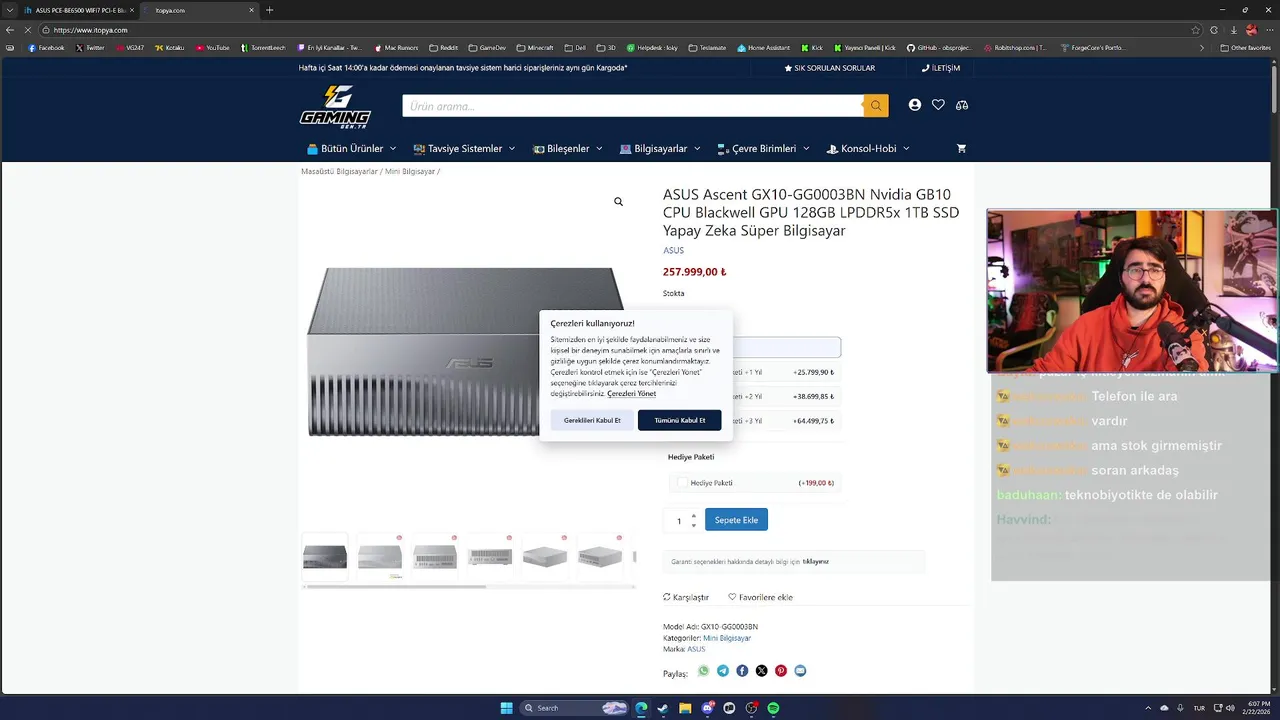Screen dimensions: 1280x720
Task: Select the third product thumbnail with vents
Action: tap(435, 557)
